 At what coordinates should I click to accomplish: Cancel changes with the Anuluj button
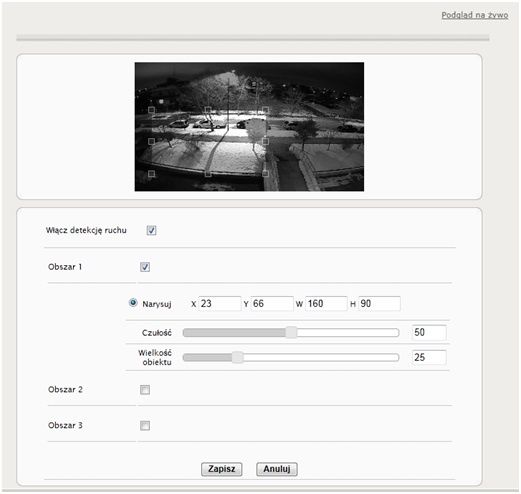pos(277,469)
